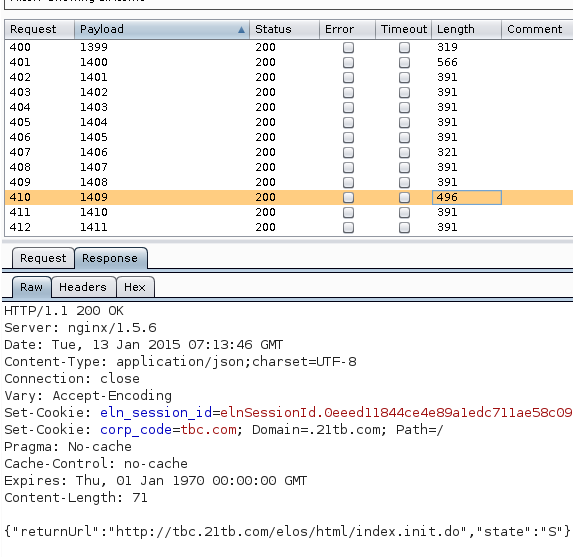Select request row 402
Image resolution: width=573 pixels, height=557 pixels.
(289, 77)
